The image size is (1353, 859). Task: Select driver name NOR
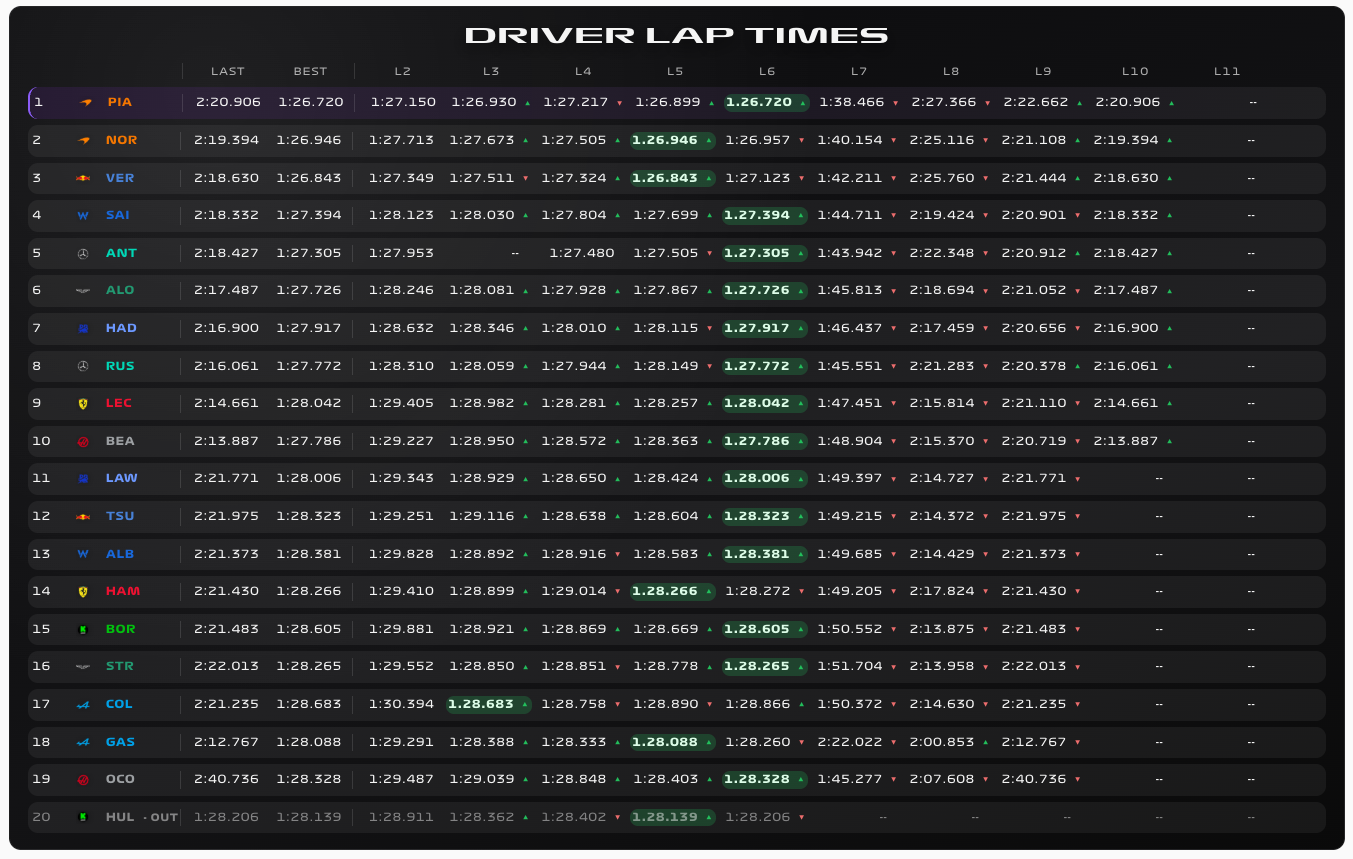pyautogui.click(x=121, y=140)
